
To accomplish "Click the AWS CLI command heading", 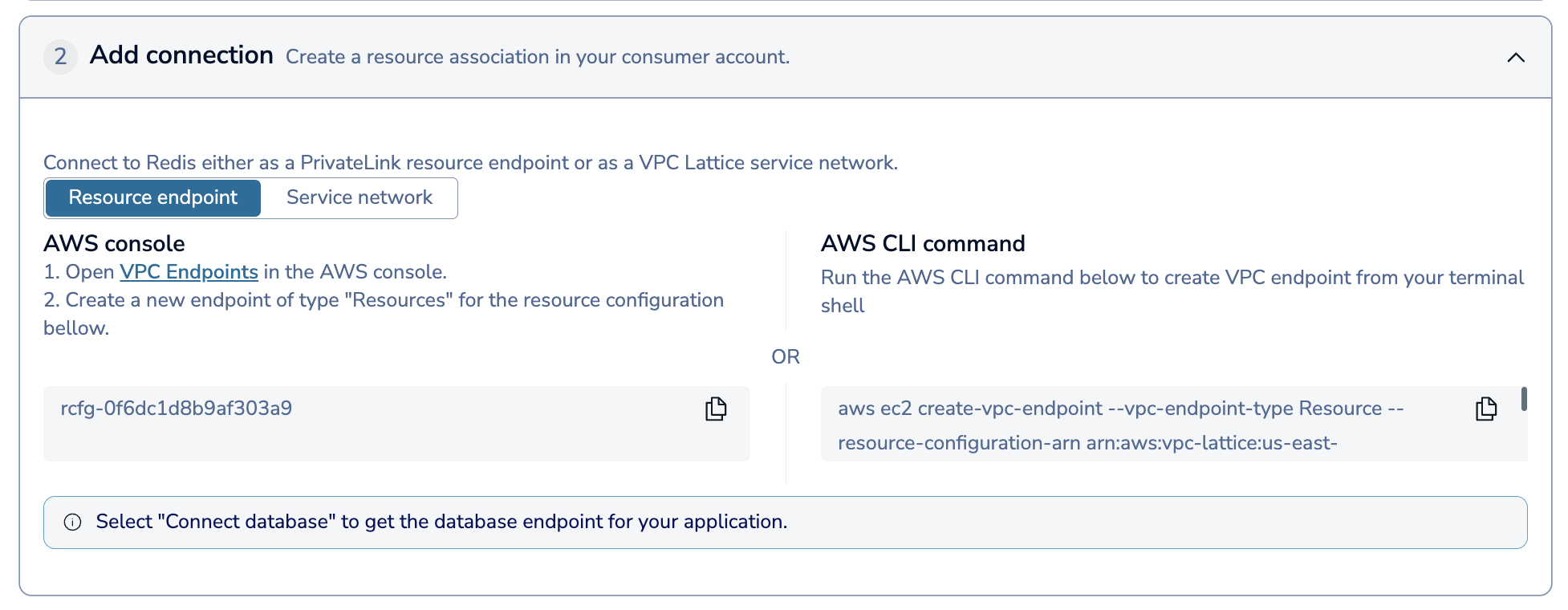I will click(923, 243).
